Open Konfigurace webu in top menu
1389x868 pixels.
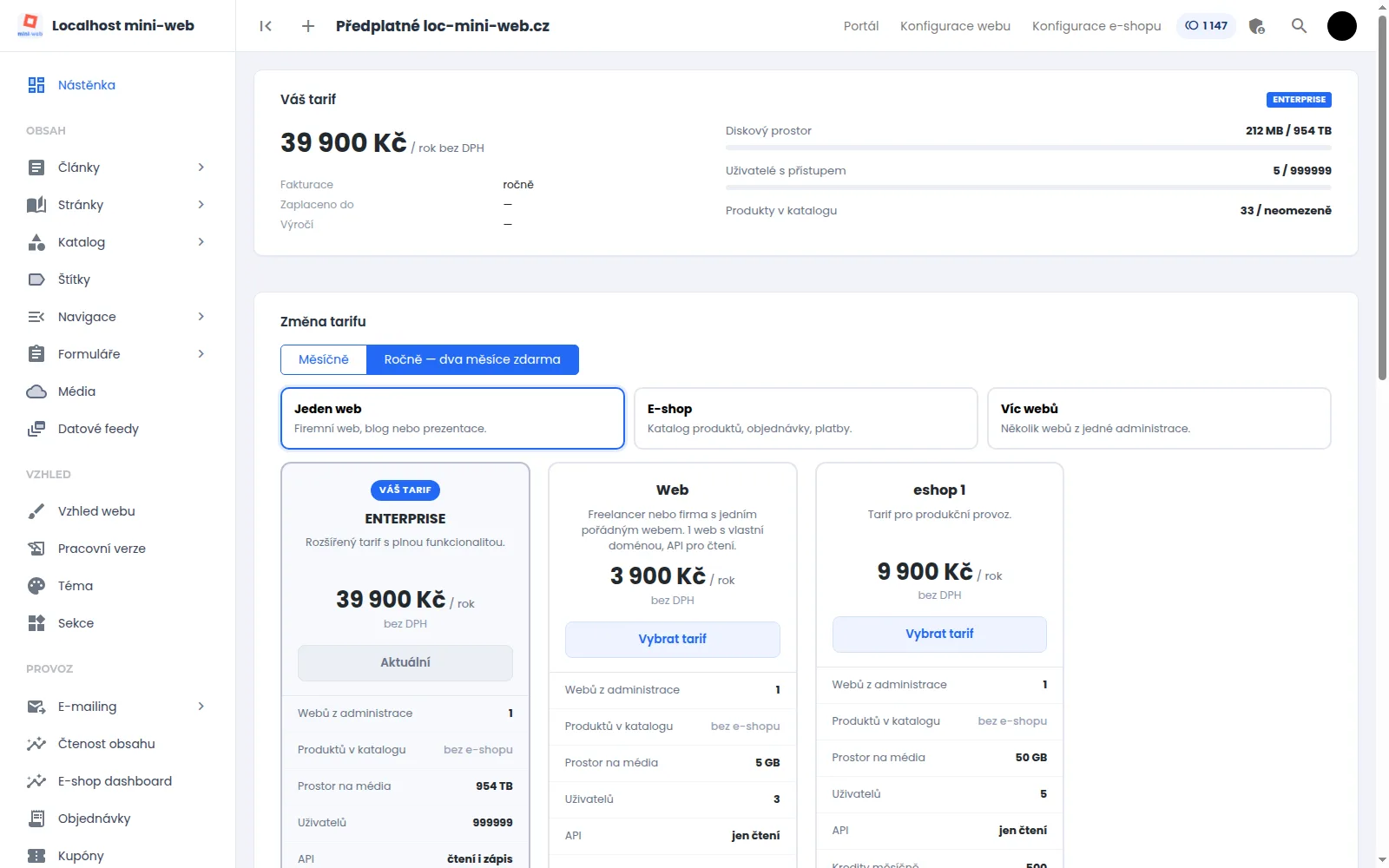tap(955, 26)
